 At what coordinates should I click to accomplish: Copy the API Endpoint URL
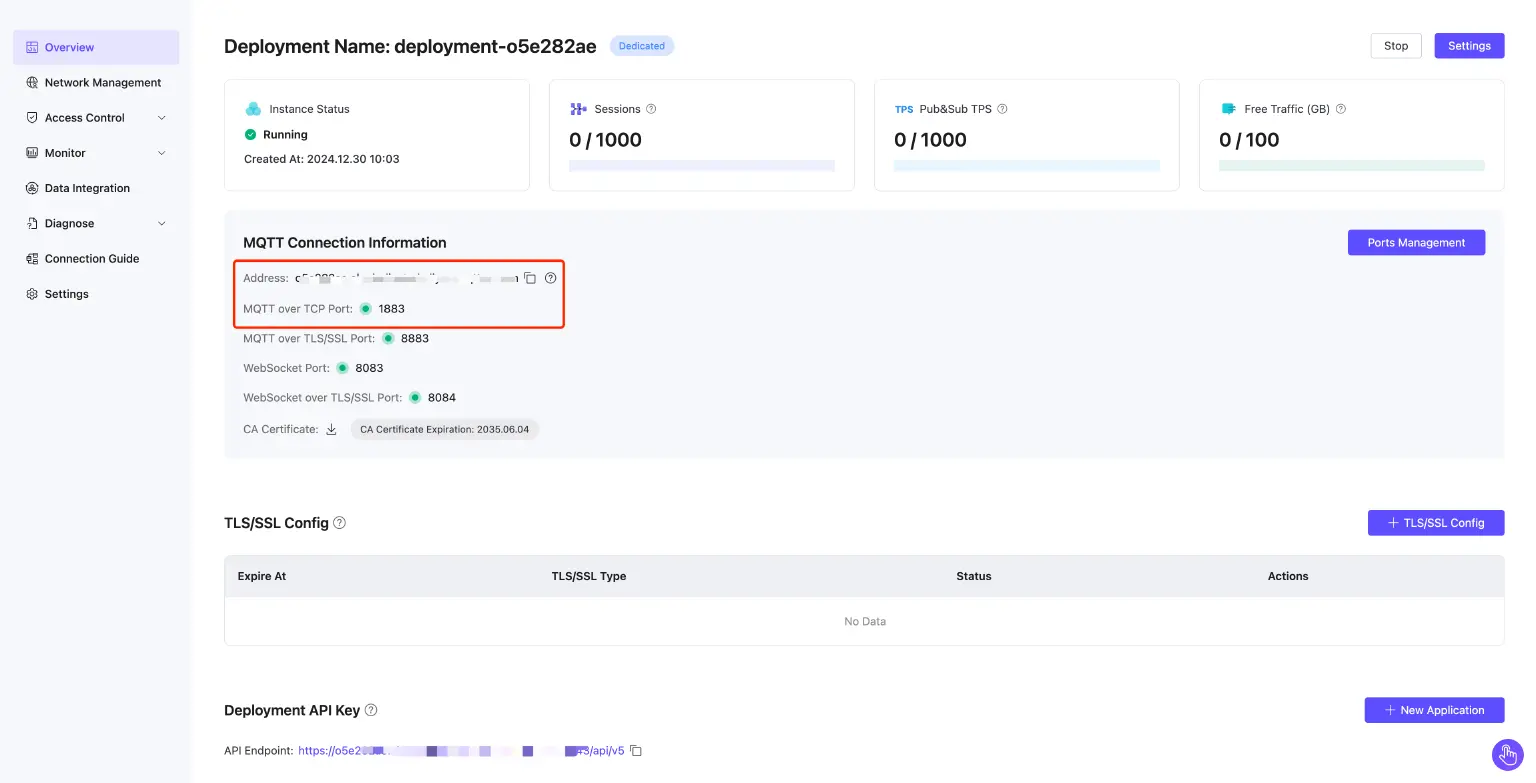[637, 749]
